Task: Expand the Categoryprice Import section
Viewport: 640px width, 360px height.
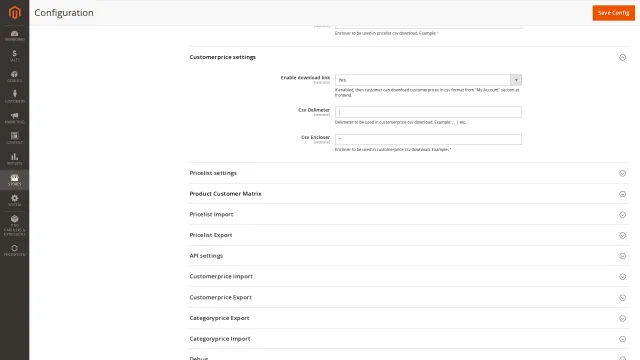Action: coord(622,339)
